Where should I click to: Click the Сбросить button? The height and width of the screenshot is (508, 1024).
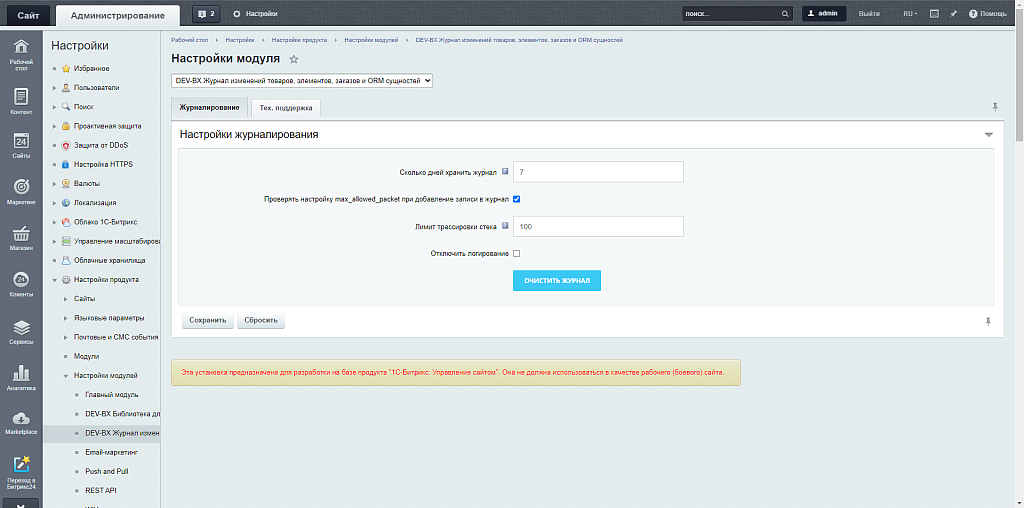260,321
